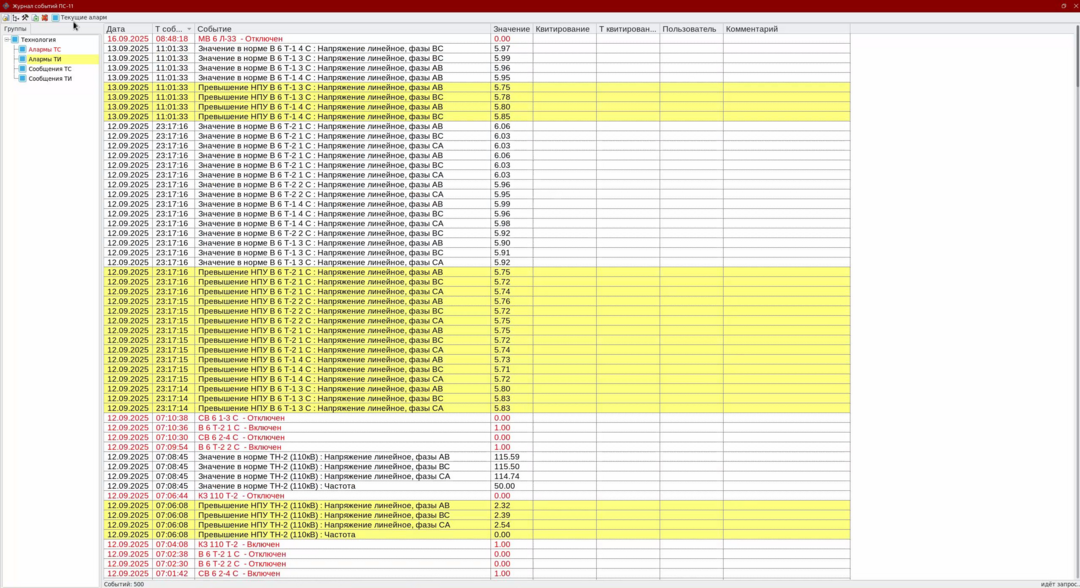The height and width of the screenshot is (588, 1080).
Task: Select Алармы ТС in the tree
Action: point(44,49)
